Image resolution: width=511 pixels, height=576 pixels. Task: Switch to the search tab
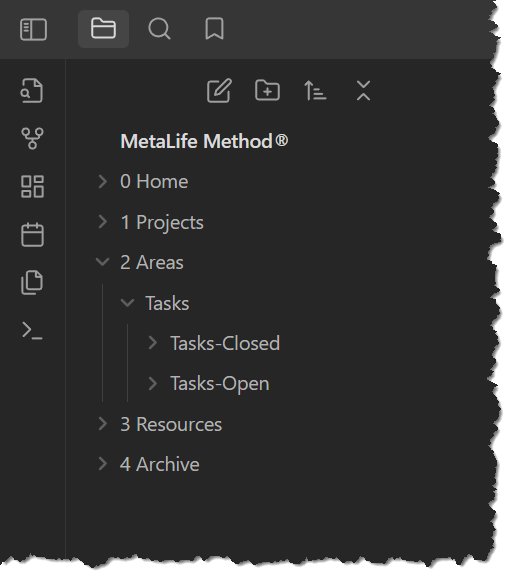[159, 29]
